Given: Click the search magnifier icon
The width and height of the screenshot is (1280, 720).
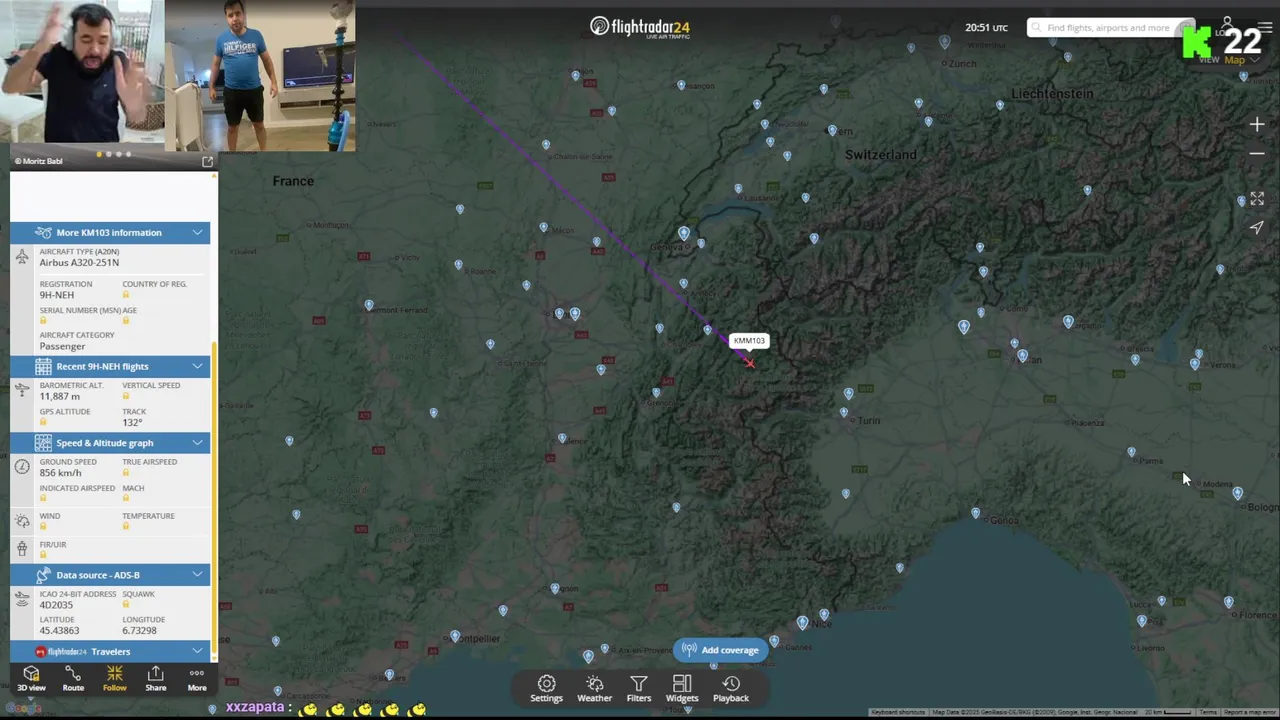Looking at the screenshot, I should coord(1036,28).
